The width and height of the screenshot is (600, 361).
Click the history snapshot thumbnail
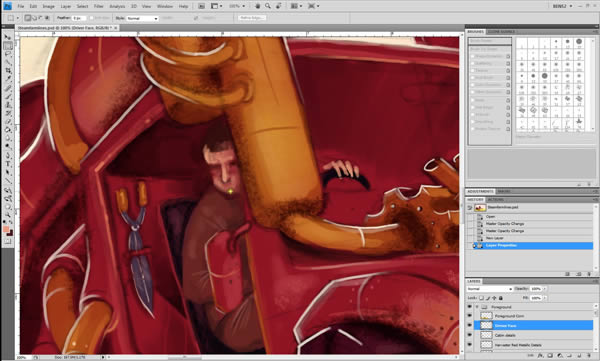(480, 207)
